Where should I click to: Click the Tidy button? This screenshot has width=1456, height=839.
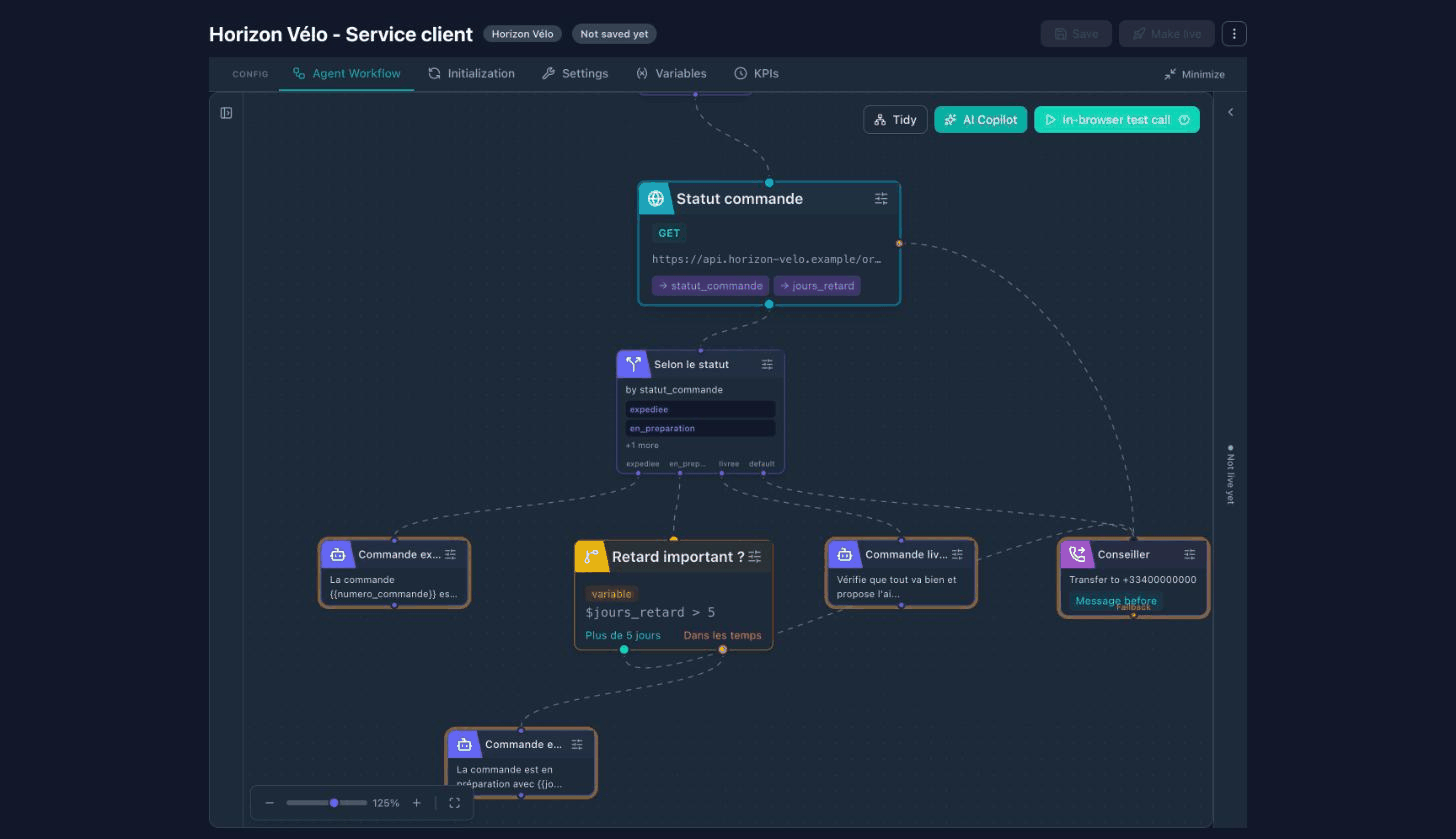coord(895,120)
